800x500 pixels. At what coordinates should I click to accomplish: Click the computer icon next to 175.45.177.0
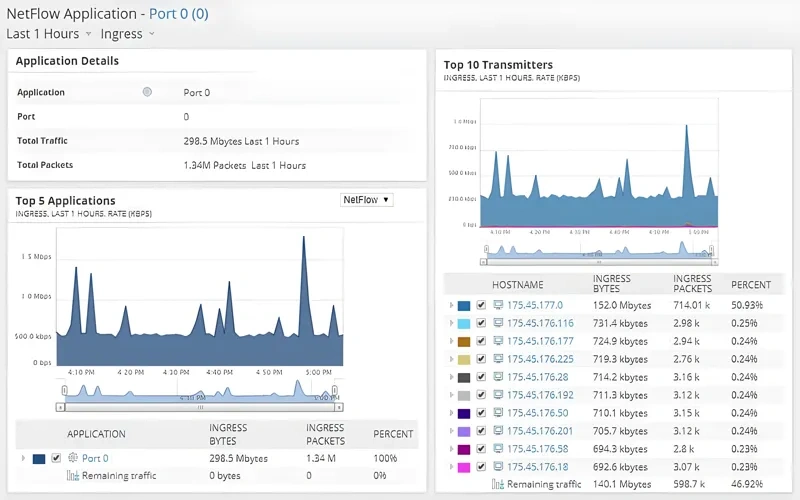[498, 305]
